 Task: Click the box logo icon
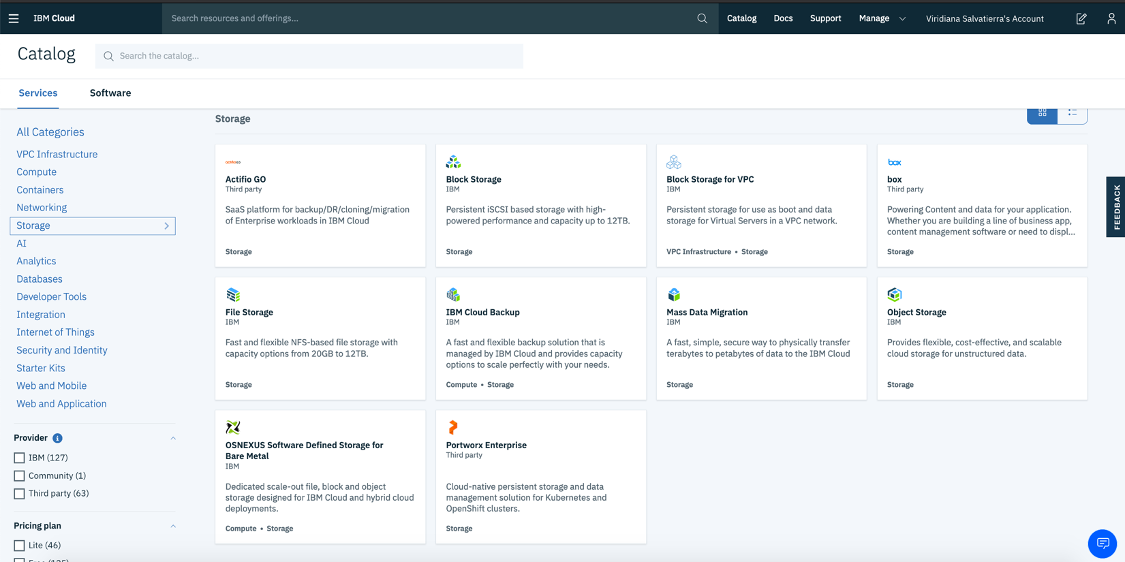[895, 162]
